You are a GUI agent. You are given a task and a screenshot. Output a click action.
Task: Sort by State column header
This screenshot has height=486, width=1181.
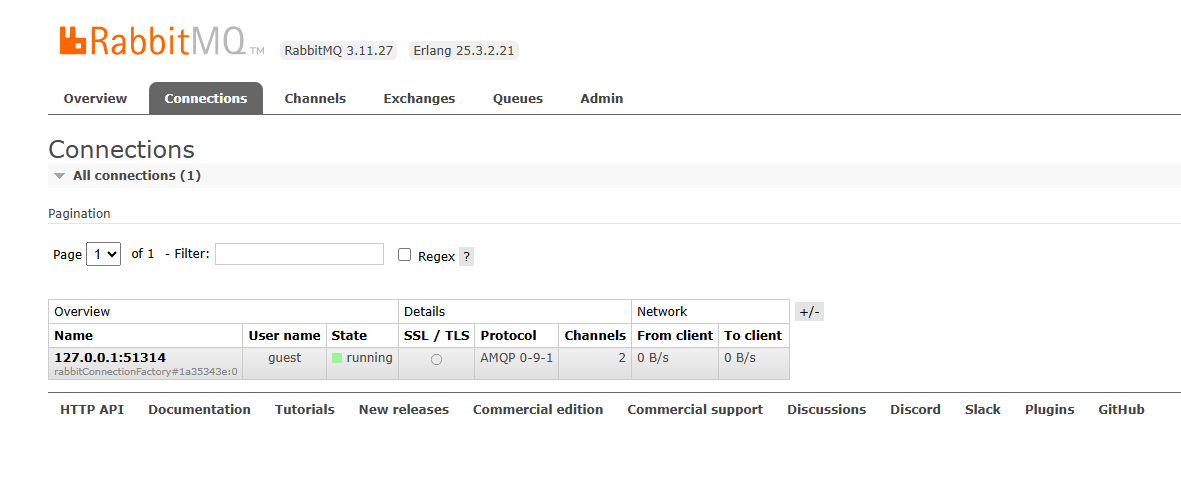point(349,335)
